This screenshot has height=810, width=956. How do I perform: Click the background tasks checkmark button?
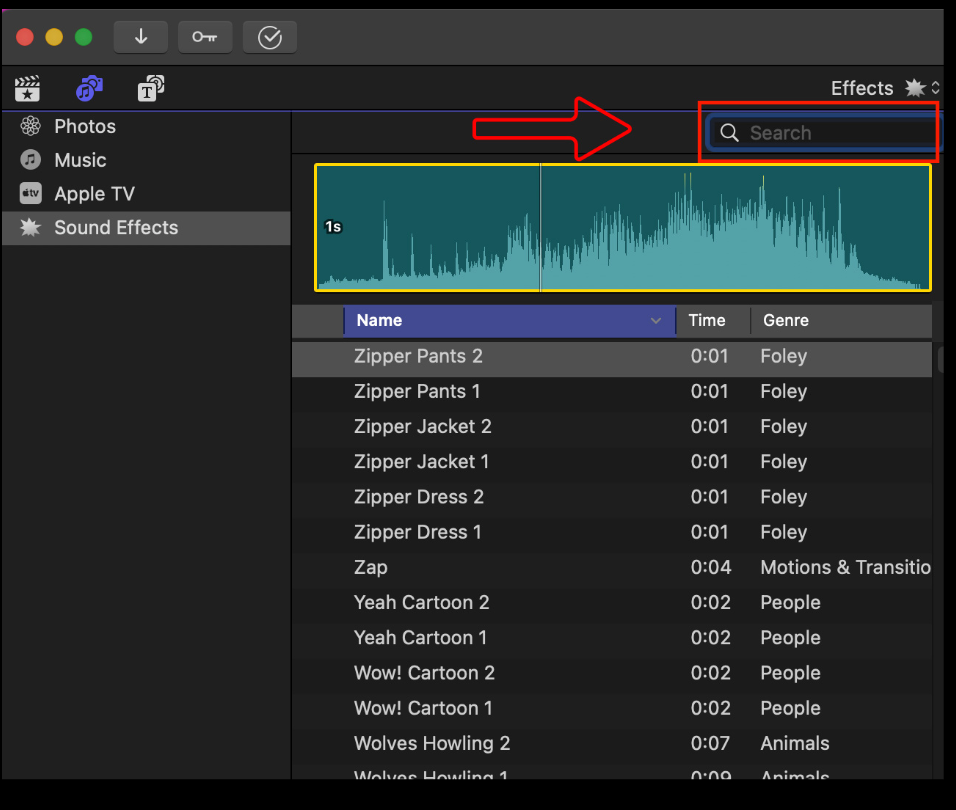269,37
